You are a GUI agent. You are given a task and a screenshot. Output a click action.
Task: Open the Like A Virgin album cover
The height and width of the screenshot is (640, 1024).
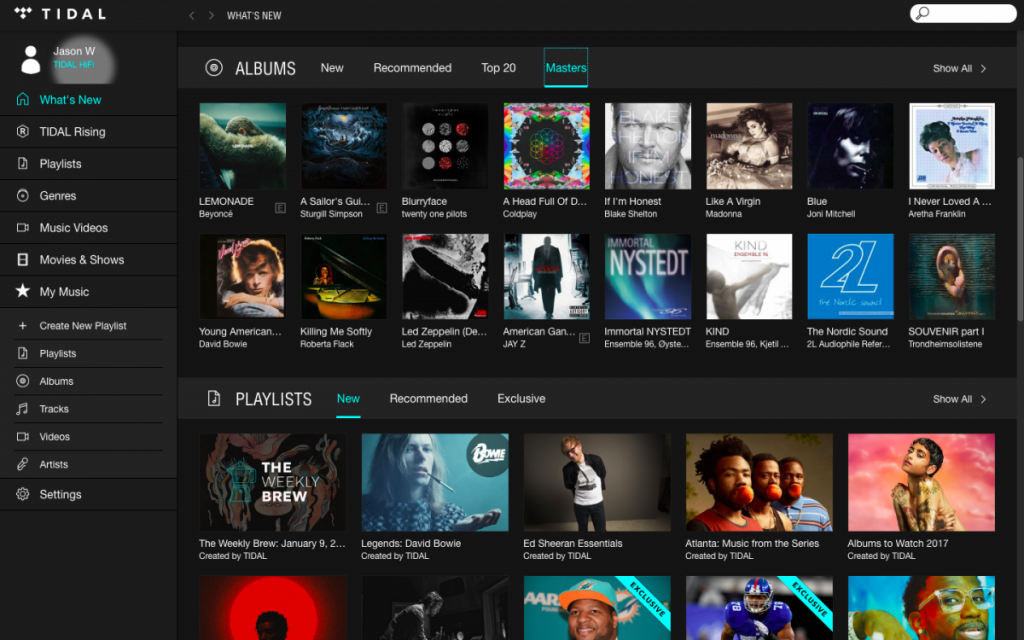click(x=749, y=146)
